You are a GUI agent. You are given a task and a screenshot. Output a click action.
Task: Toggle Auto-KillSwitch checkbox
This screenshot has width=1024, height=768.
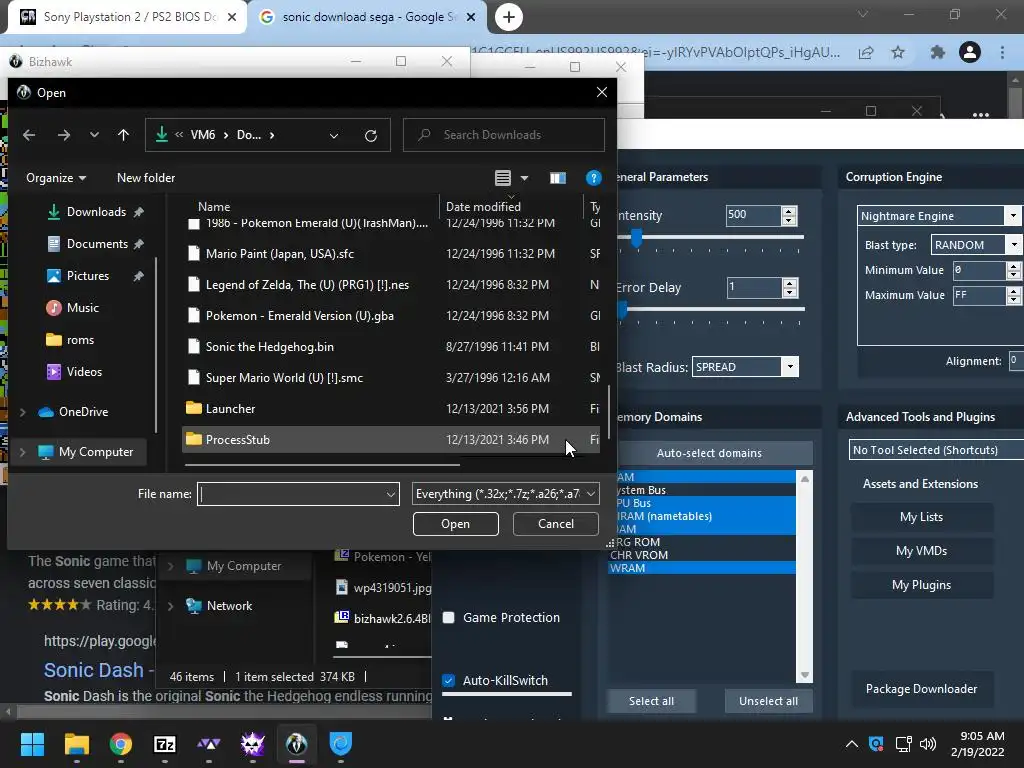(449, 680)
